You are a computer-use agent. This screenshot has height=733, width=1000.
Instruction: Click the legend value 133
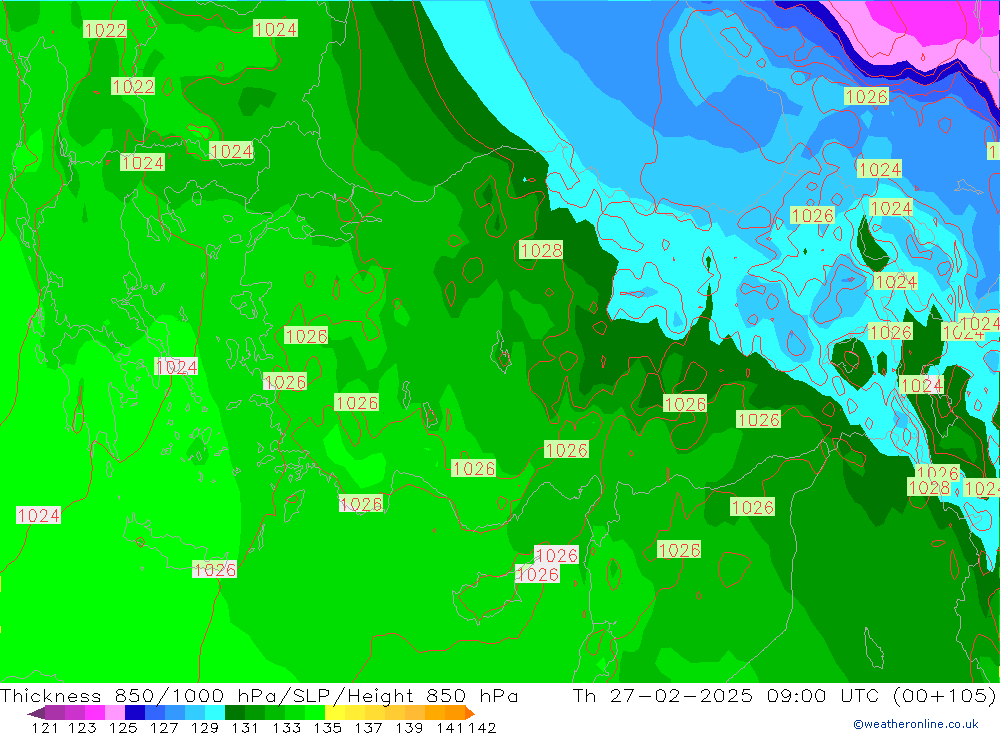pyautogui.click(x=286, y=727)
